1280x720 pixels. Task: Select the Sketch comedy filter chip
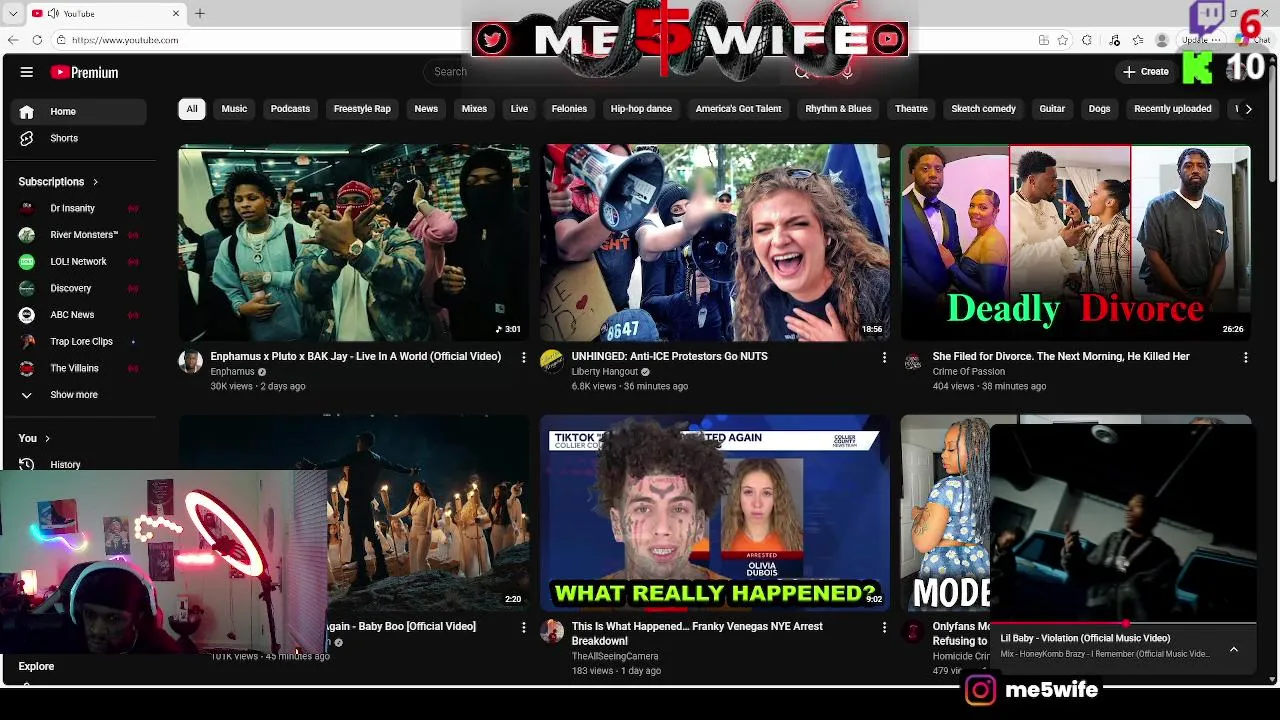(983, 109)
